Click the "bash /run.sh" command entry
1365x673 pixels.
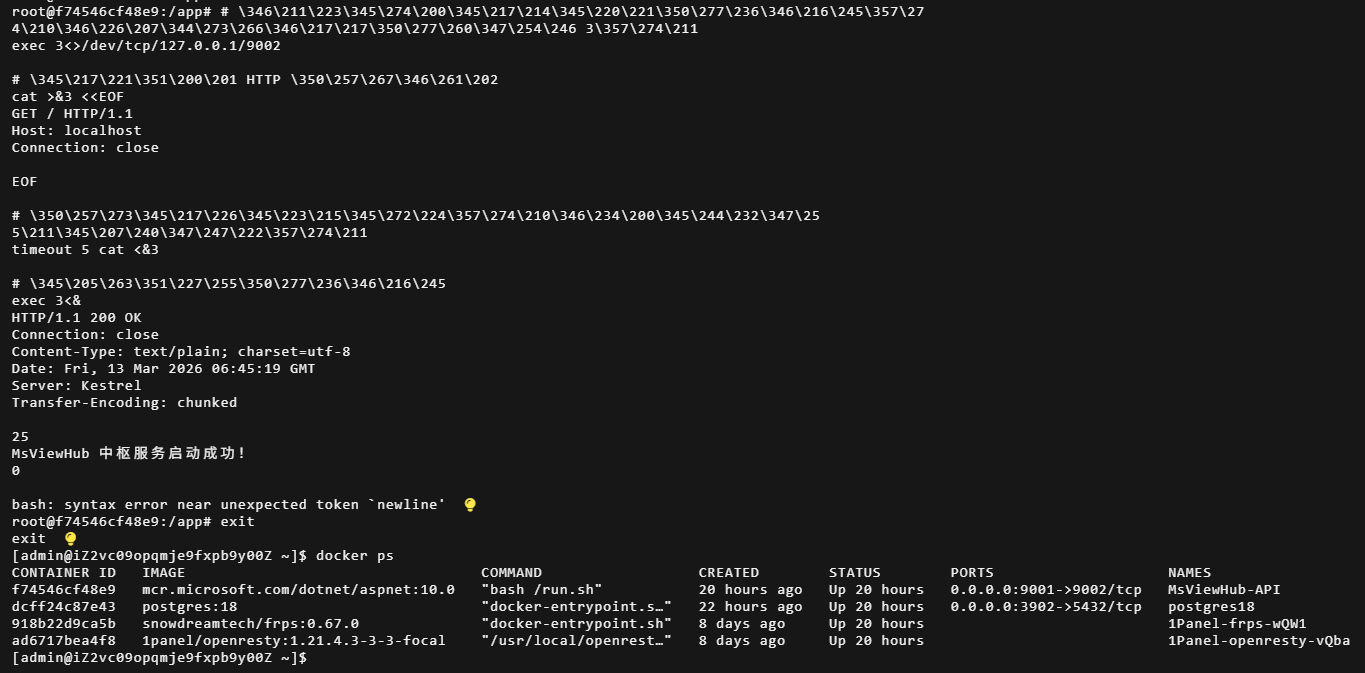541,590
